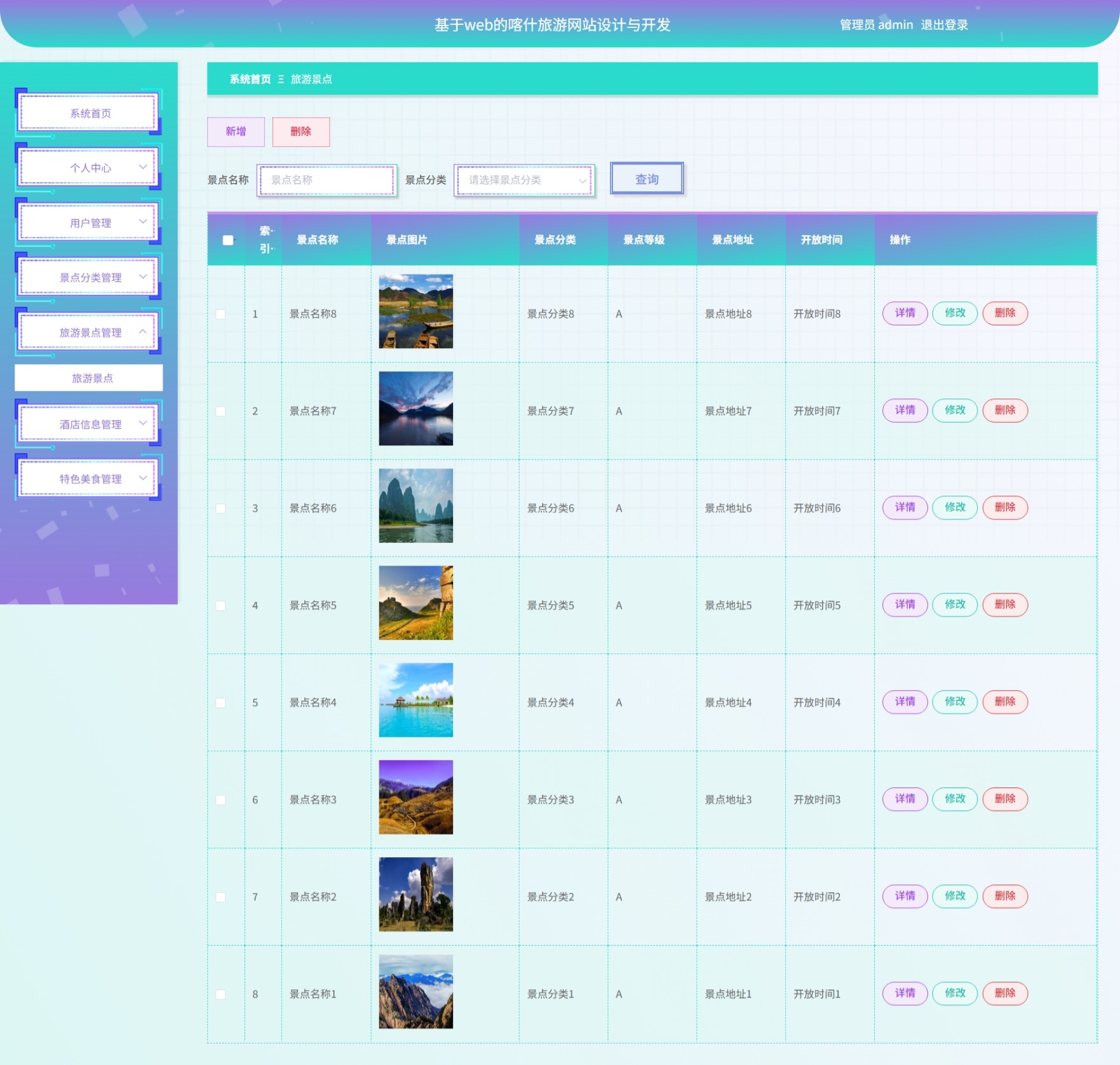Toggle the select-all checkbox in table header

[228, 240]
